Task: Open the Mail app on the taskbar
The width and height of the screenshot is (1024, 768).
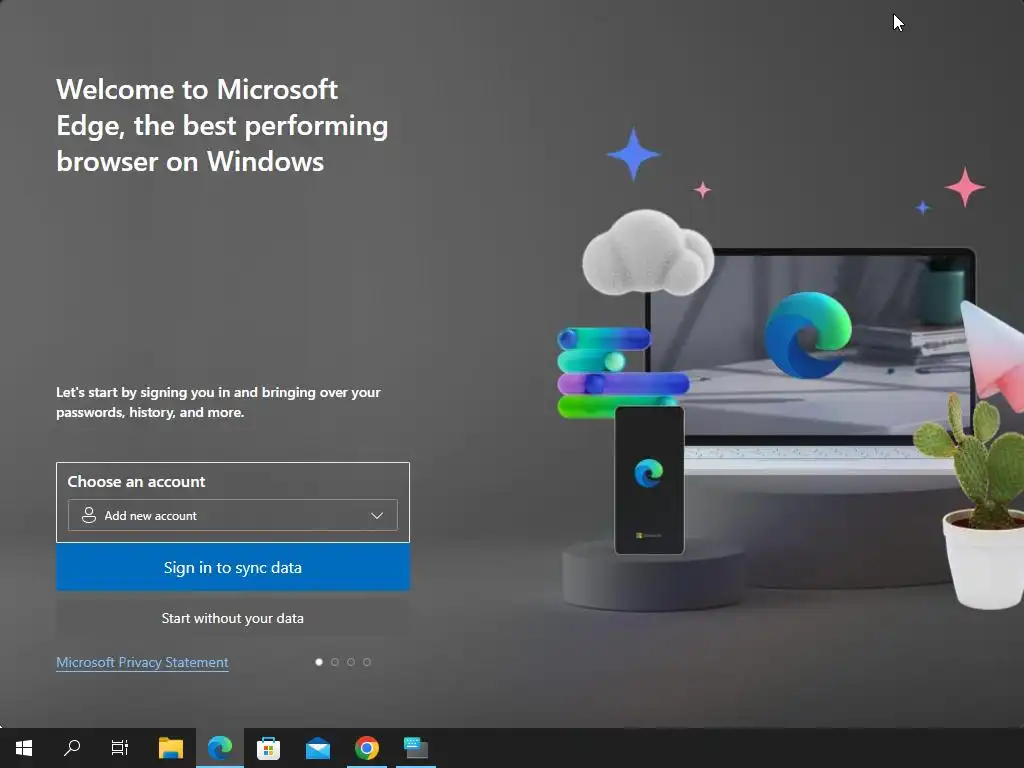Action: [x=318, y=748]
